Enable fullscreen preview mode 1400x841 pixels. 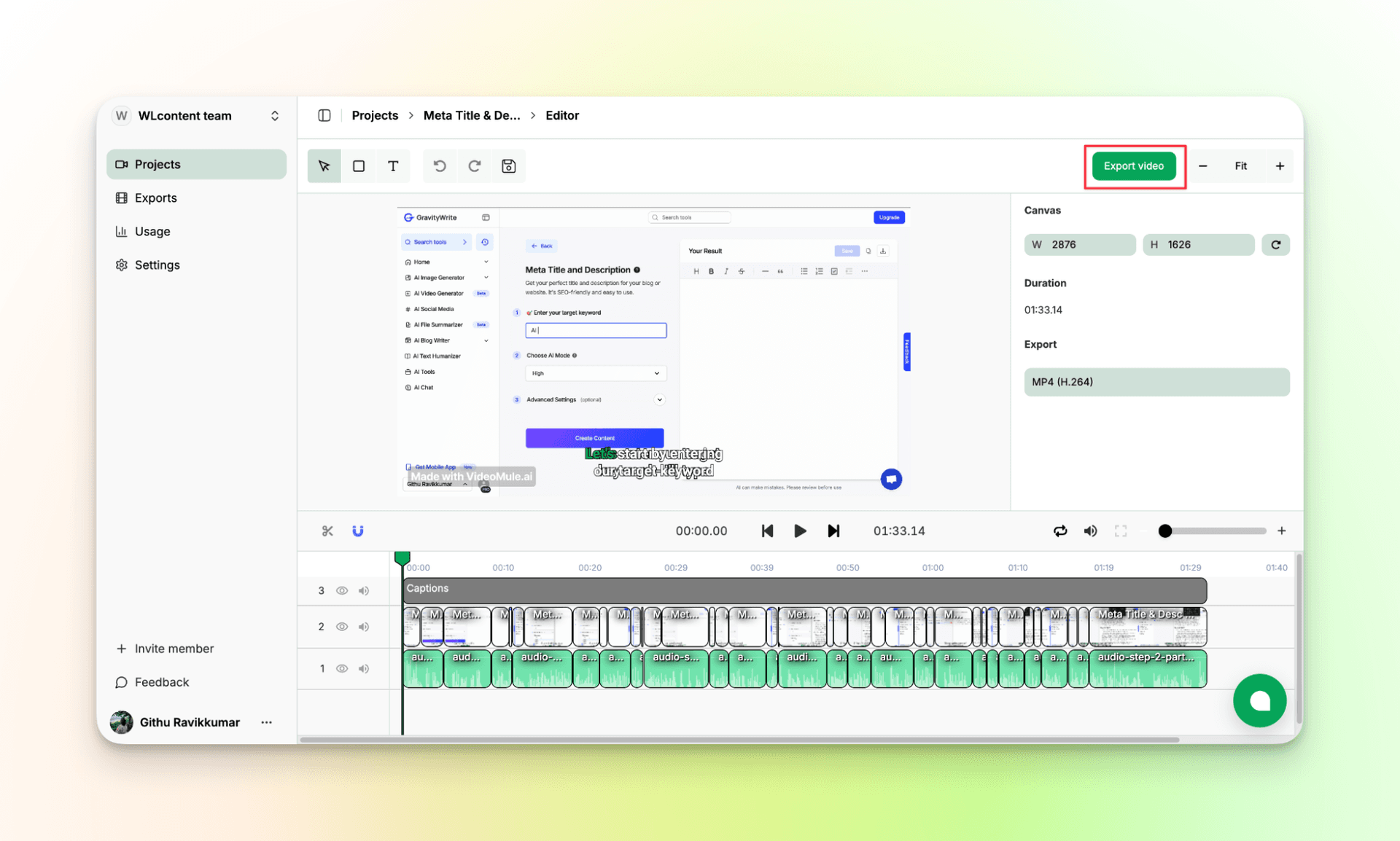tap(1121, 531)
